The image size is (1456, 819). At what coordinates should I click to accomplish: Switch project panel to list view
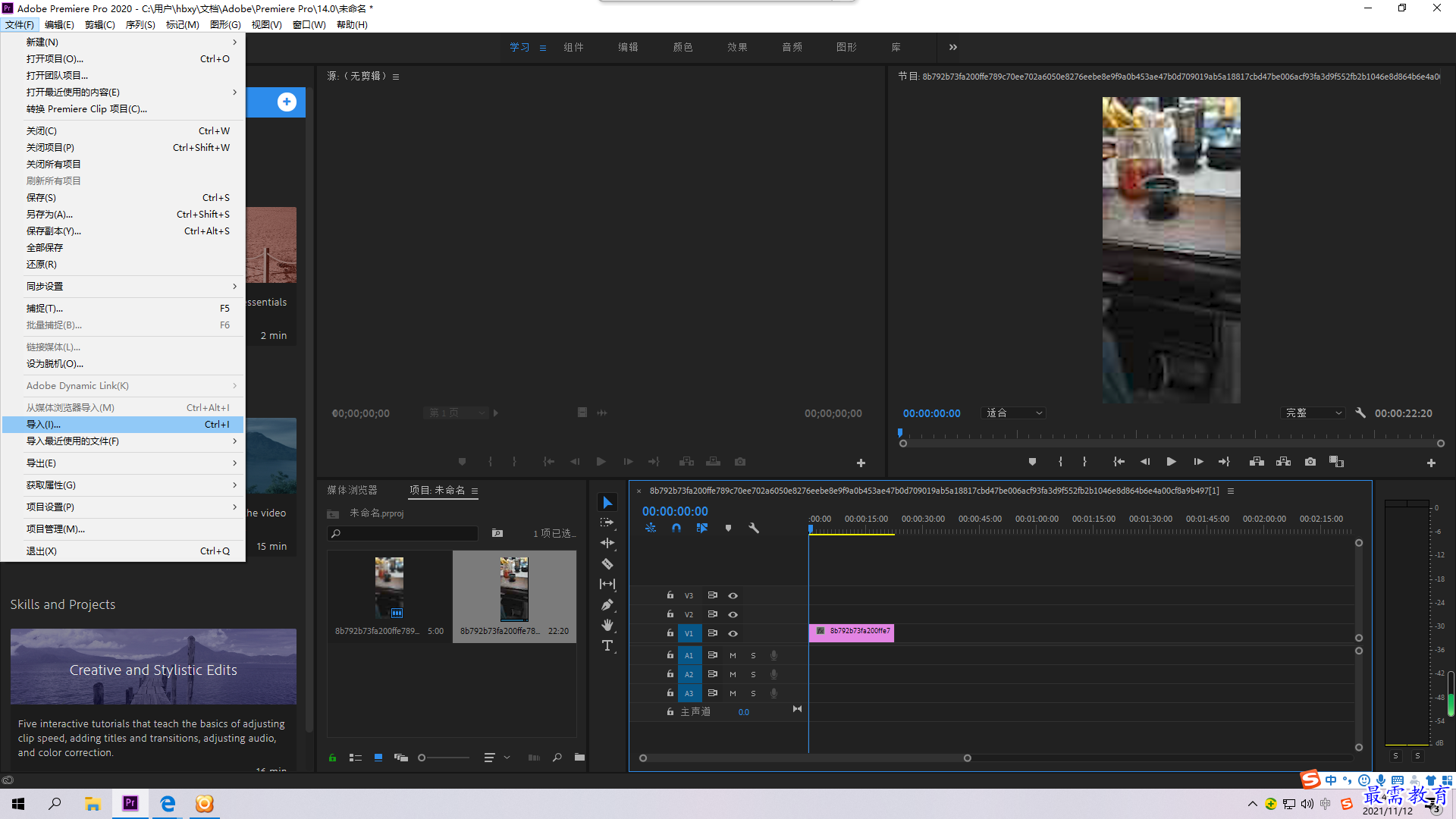pos(355,758)
